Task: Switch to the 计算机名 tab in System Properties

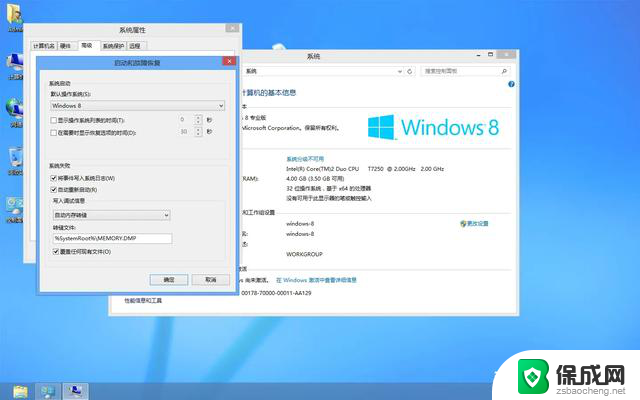Action: (x=44, y=46)
